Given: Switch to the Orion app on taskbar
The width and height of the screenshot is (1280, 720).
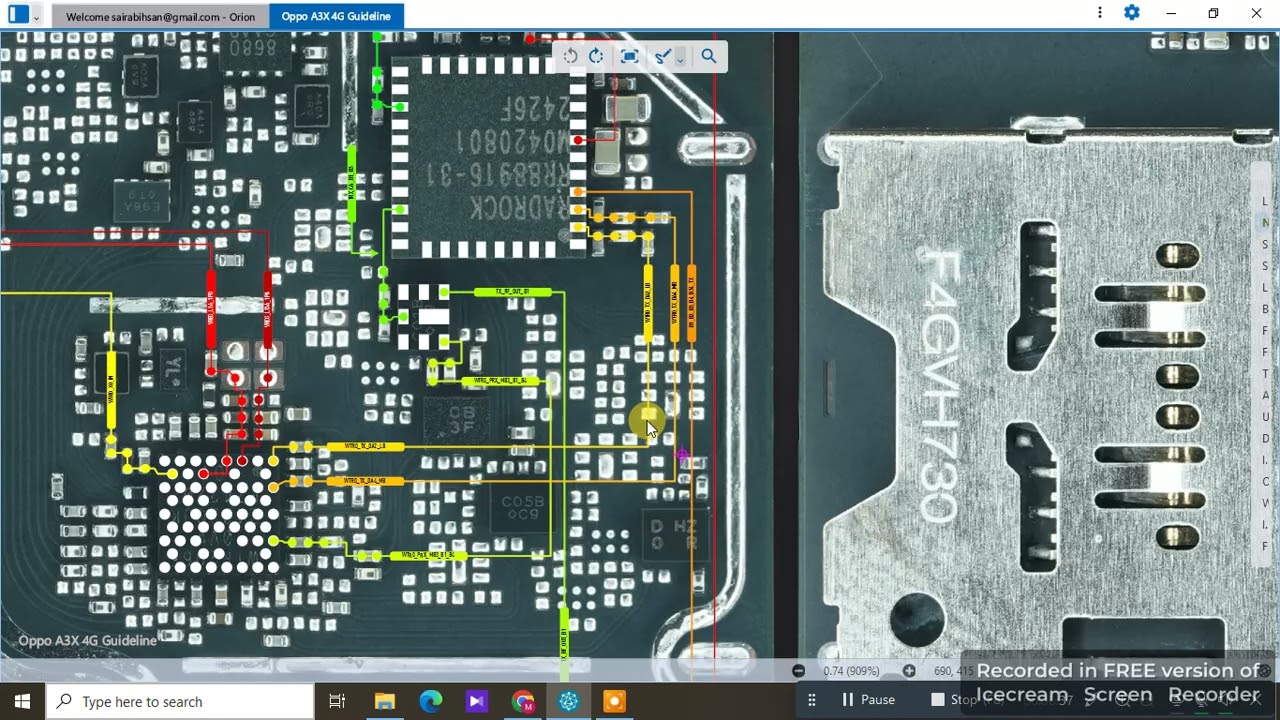Looking at the screenshot, I should pos(569,701).
